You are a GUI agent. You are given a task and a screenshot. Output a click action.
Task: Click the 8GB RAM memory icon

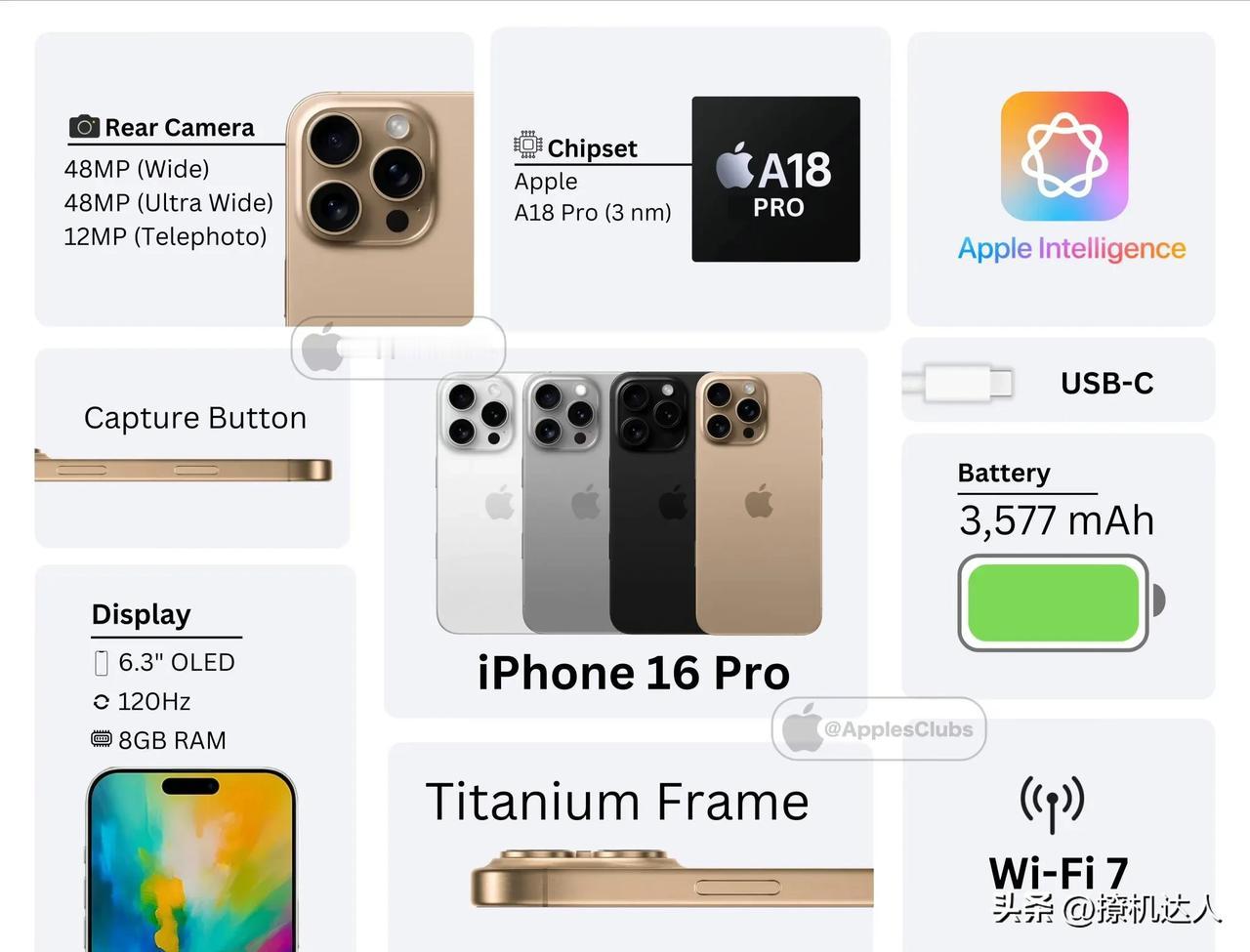click(x=102, y=739)
